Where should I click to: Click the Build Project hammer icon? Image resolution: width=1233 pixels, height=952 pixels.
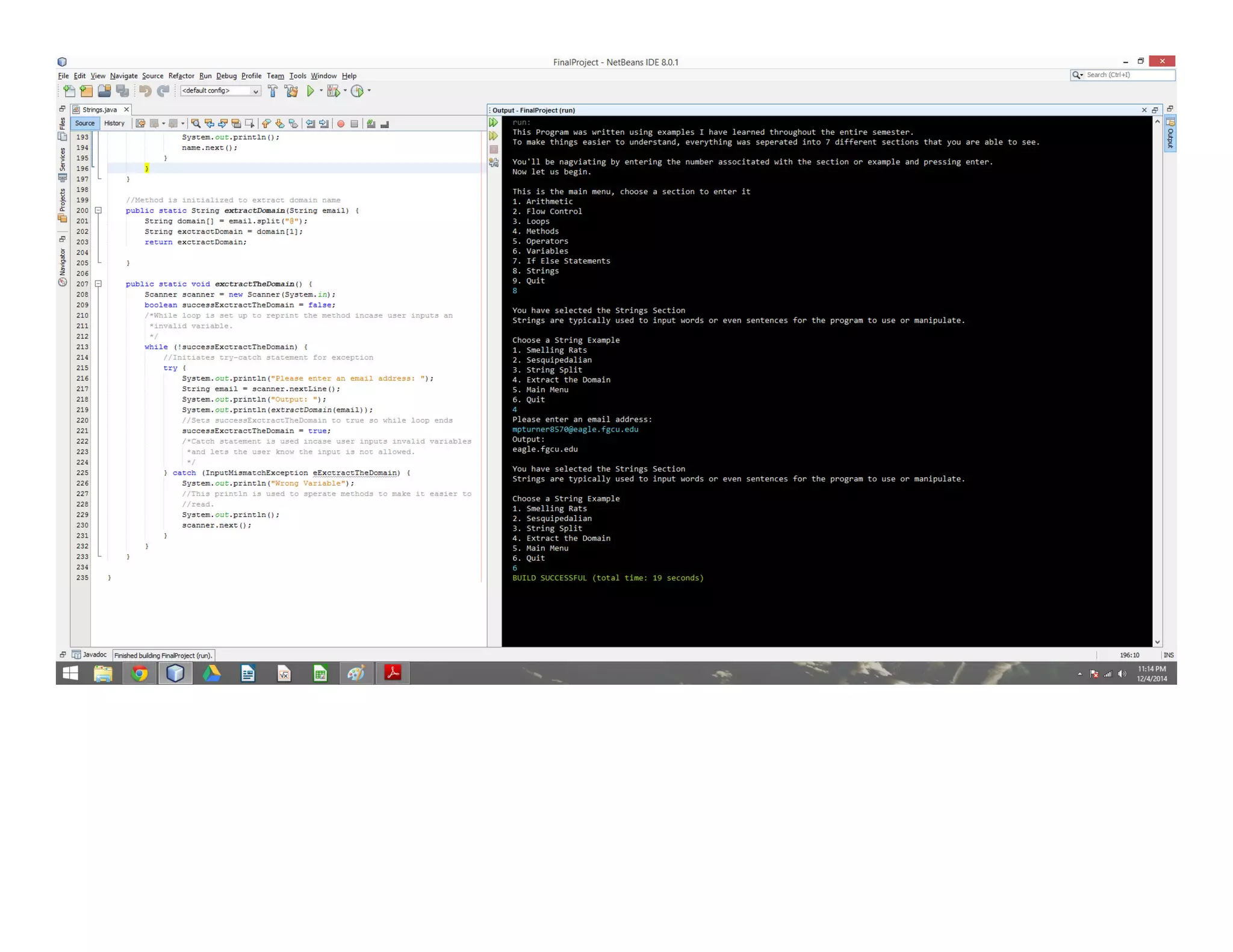[273, 91]
